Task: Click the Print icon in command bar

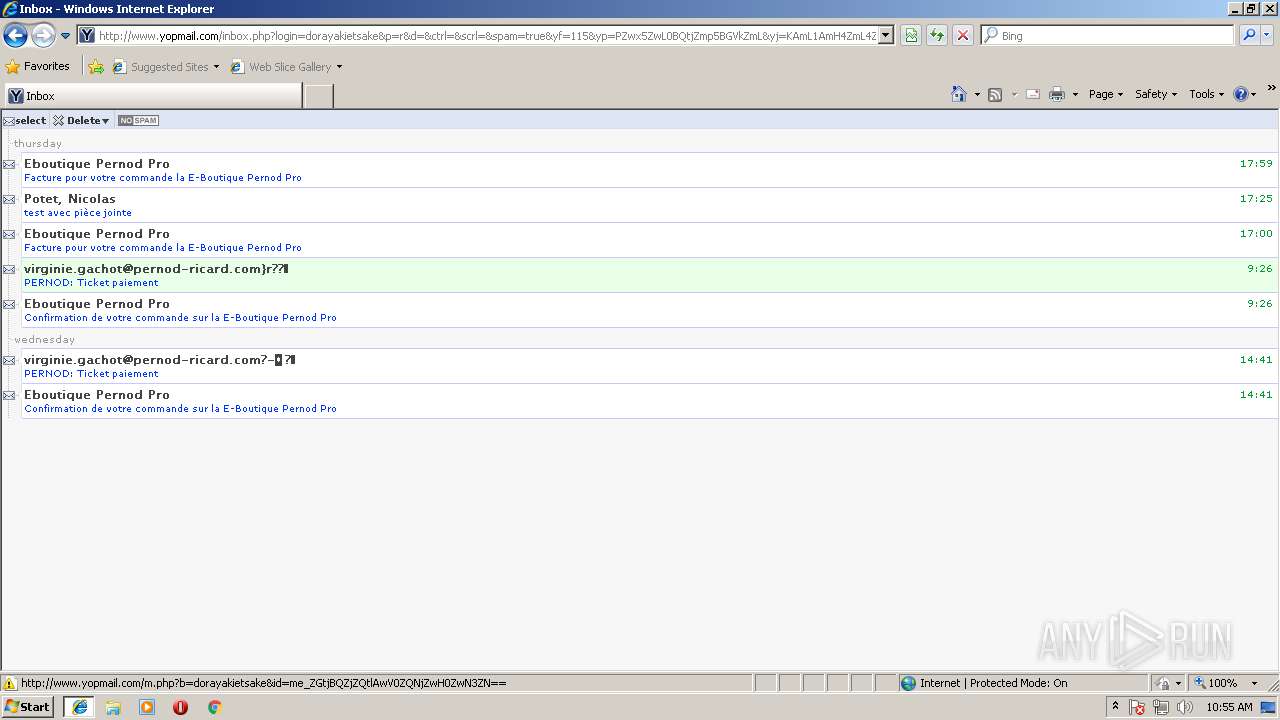Action: (1057, 94)
